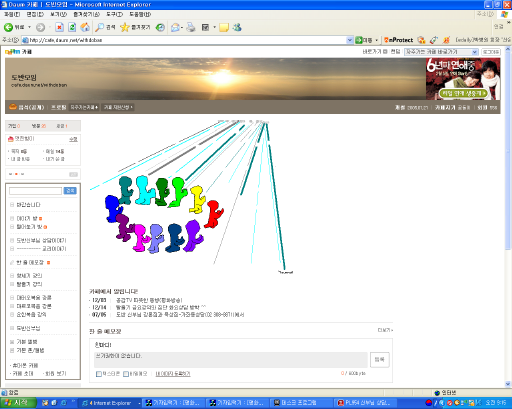Click the Windows 시작 Start button
Screen dimensions: 512x409
click(18, 403)
